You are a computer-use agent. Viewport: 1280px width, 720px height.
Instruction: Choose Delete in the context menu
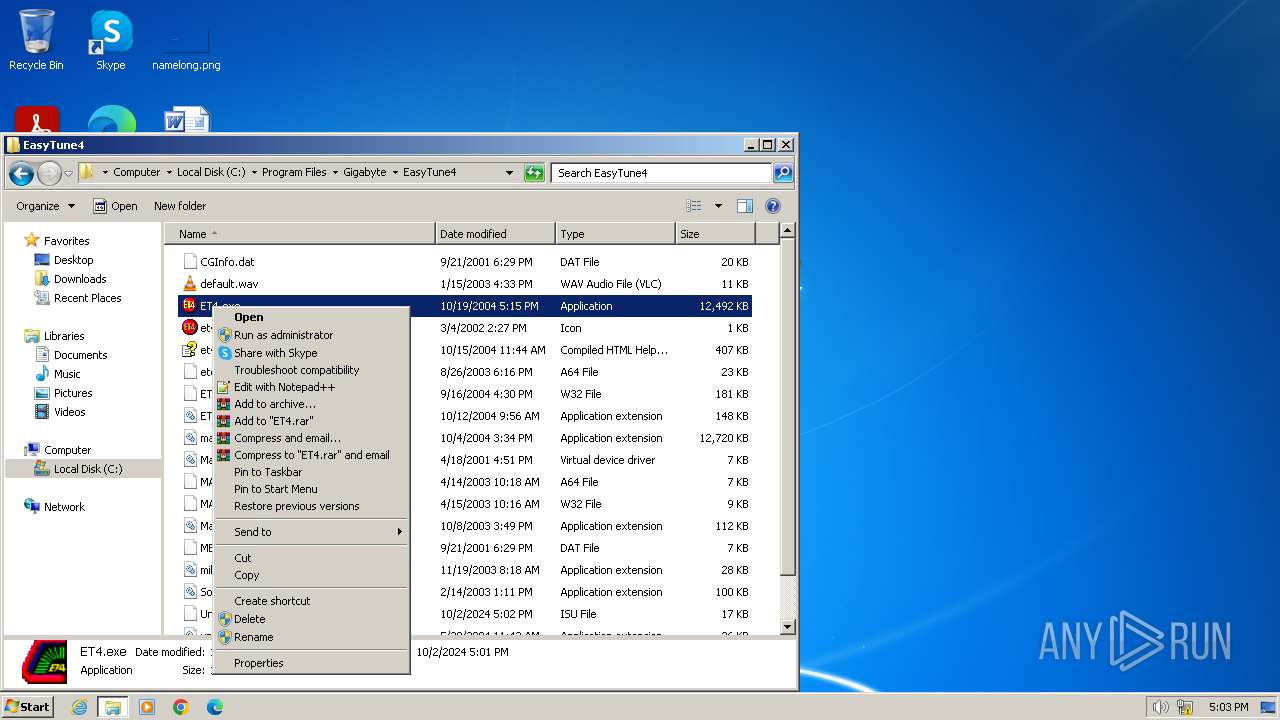point(311,619)
